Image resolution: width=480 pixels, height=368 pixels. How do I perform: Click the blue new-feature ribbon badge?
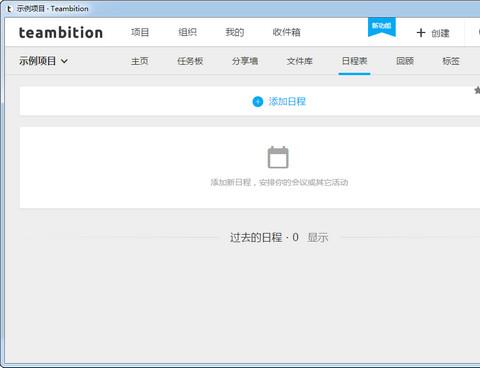(x=382, y=27)
